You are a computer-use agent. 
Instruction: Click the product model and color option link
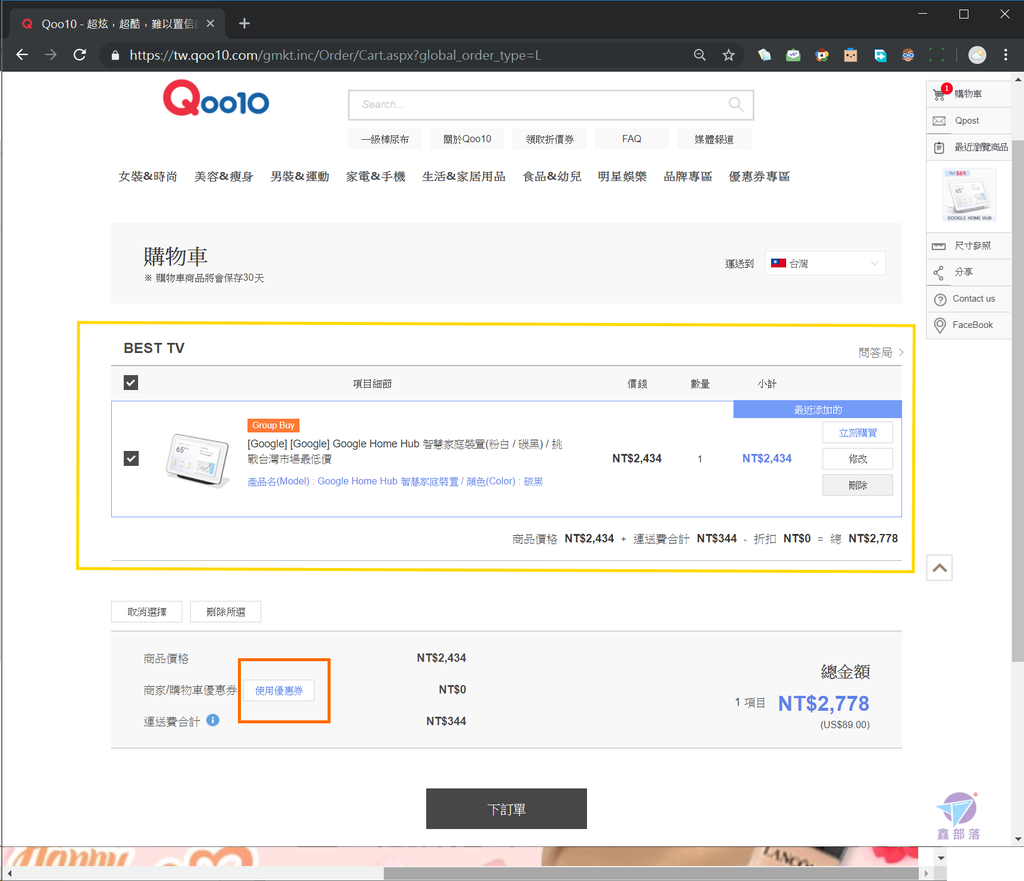395,481
